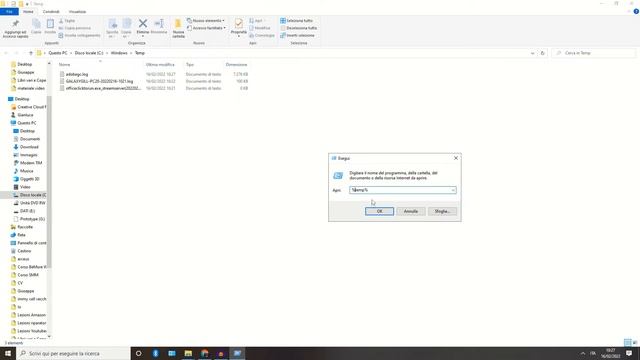Click Deseleziona tutto in the ribbon
The height and width of the screenshot is (360, 640).
pyautogui.click(x=299, y=28)
